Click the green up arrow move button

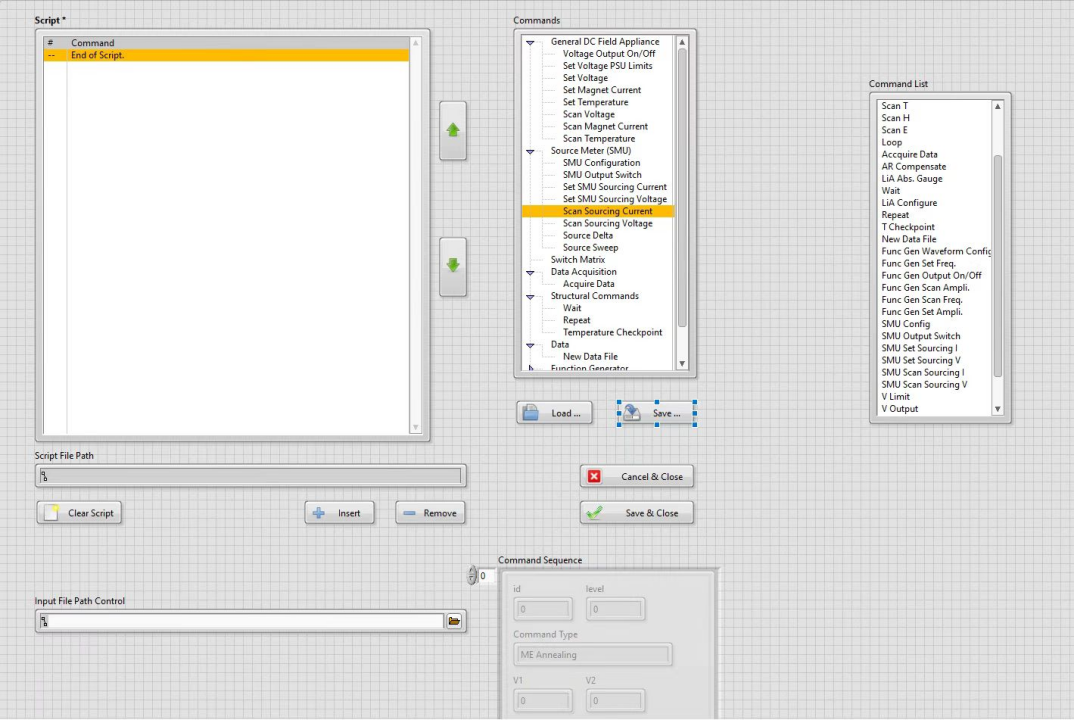point(452,130)
